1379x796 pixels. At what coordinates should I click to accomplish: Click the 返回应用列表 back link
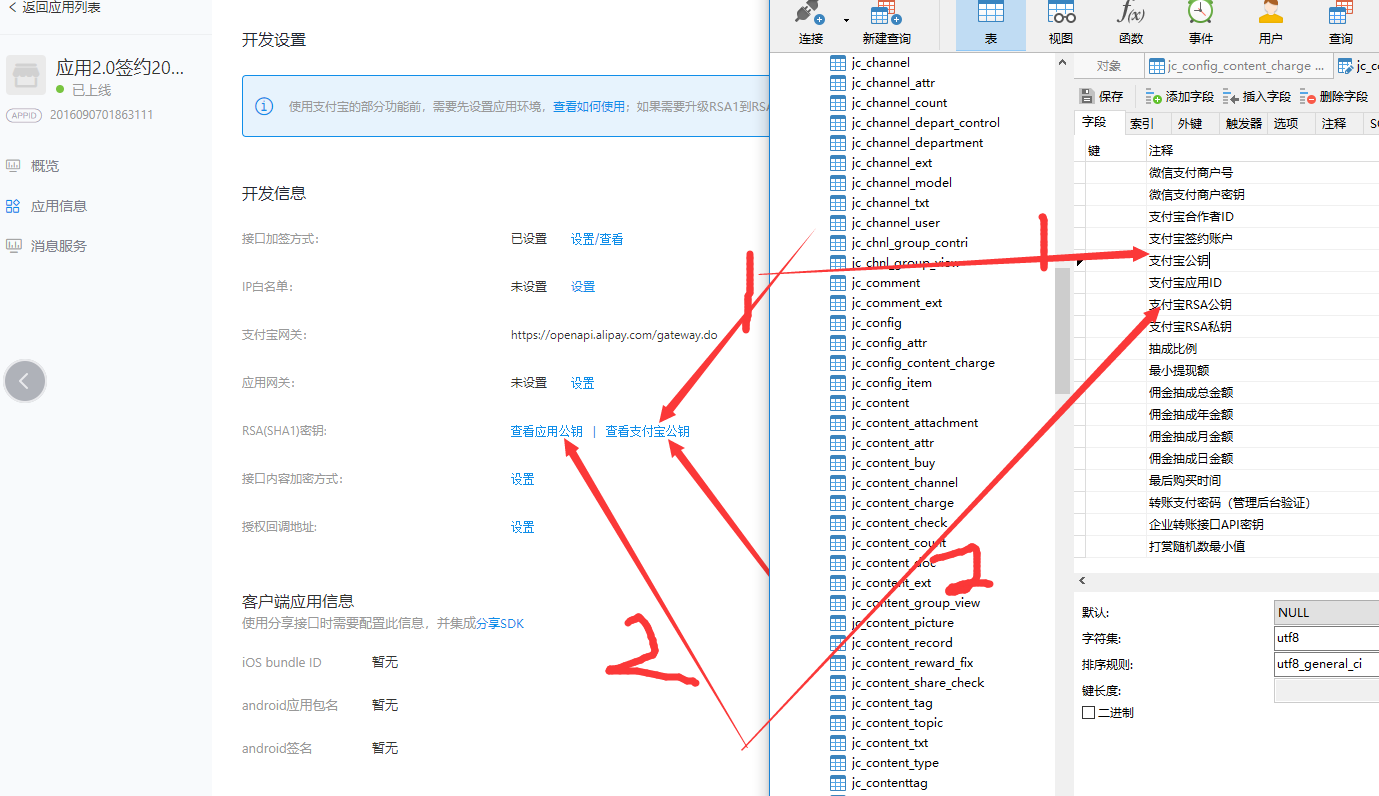[x=54, y=8]
